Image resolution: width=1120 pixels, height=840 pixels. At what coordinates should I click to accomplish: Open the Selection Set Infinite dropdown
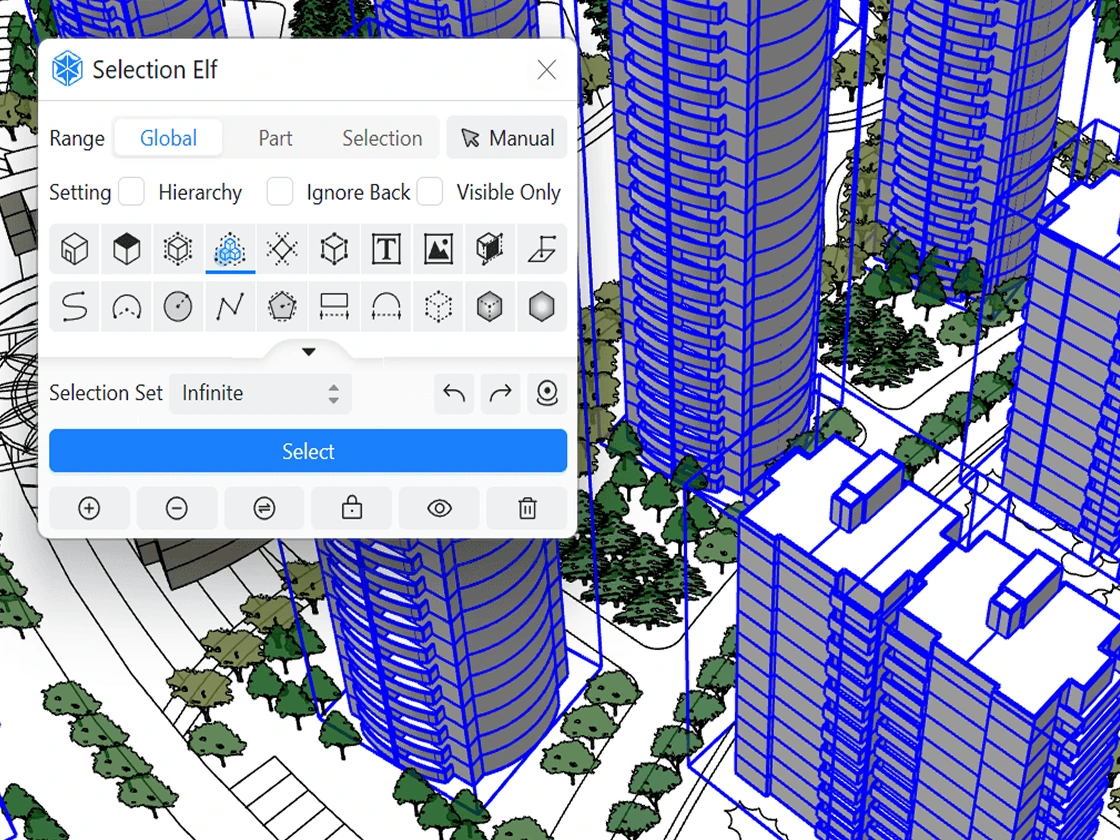tap(260, 394)
